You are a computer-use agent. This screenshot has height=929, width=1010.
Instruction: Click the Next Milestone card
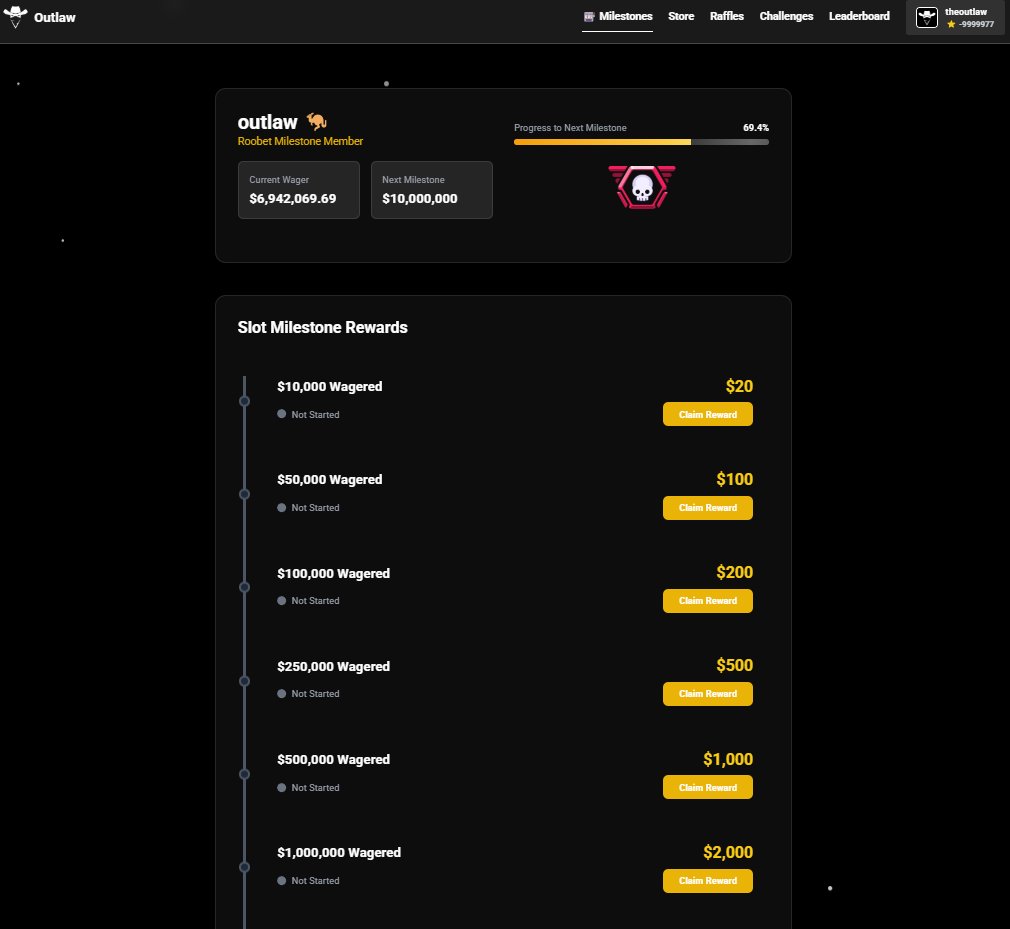coord(432,190)
